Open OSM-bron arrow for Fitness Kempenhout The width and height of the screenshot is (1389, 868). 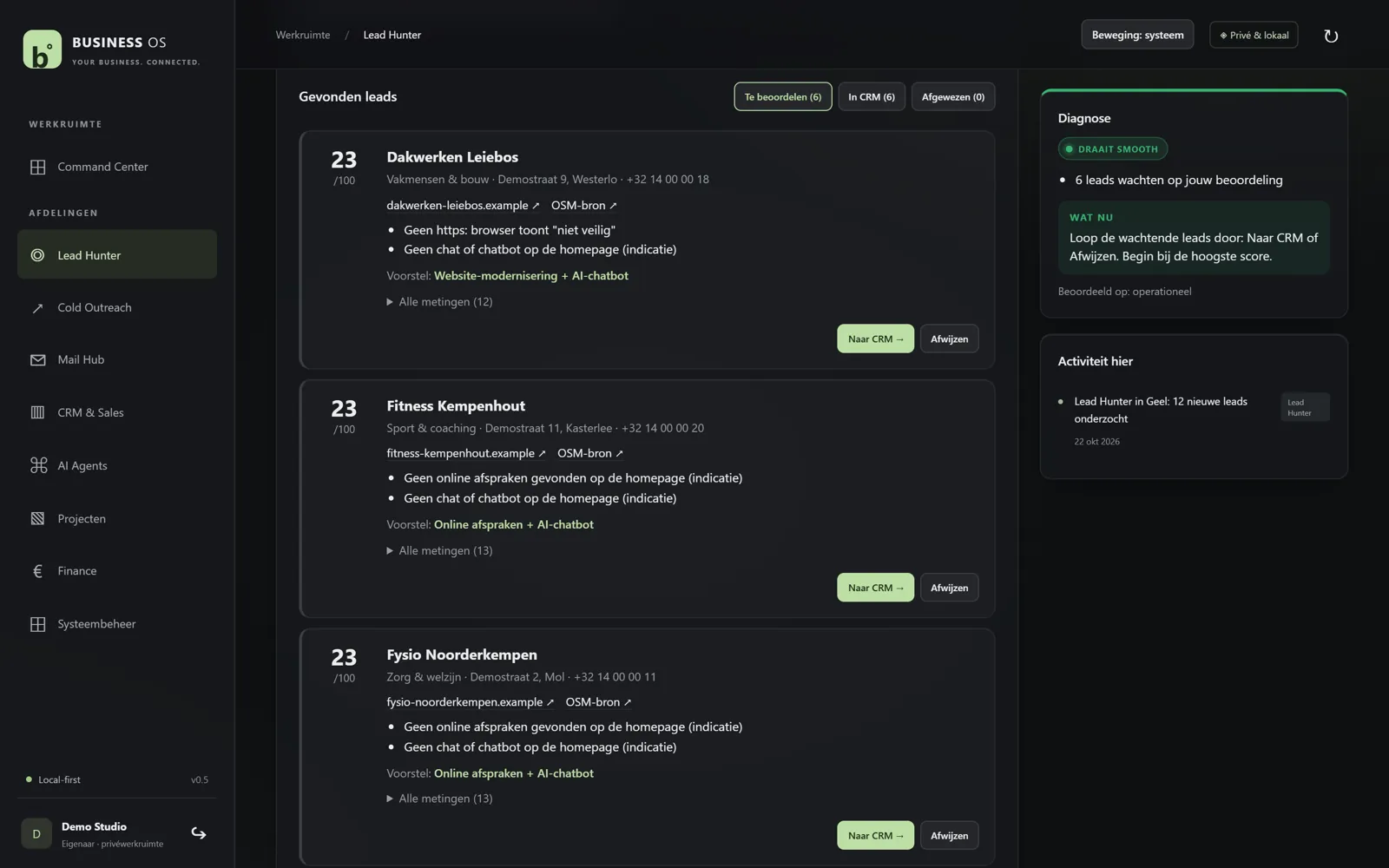619,454
